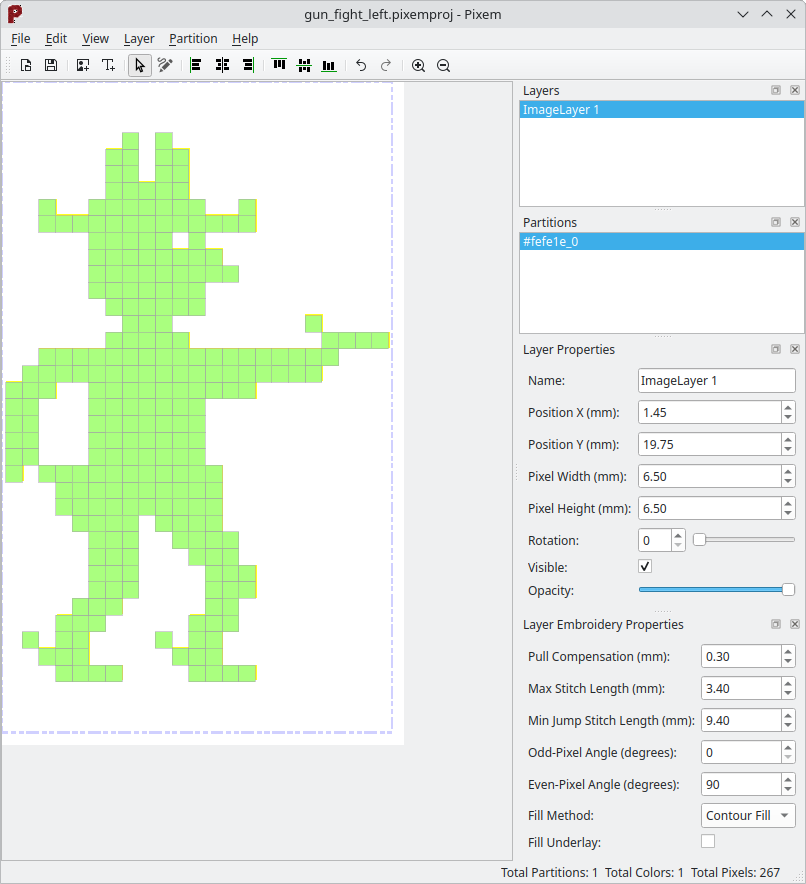Click the align top icon

coord(279,65)
